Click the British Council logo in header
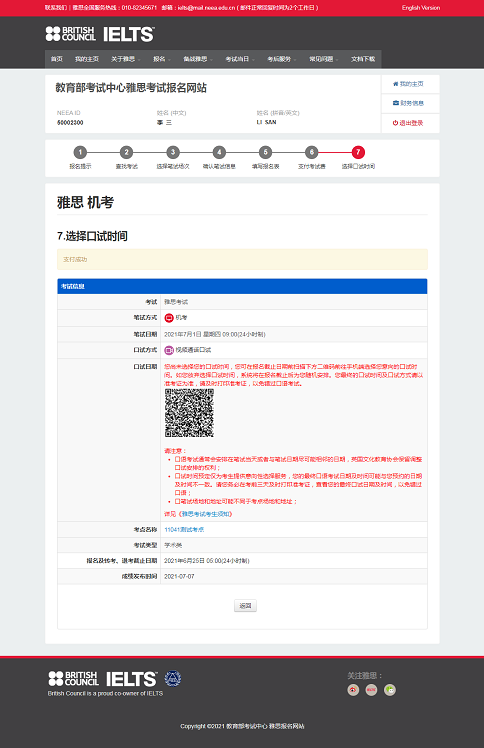 pos(71,34)
